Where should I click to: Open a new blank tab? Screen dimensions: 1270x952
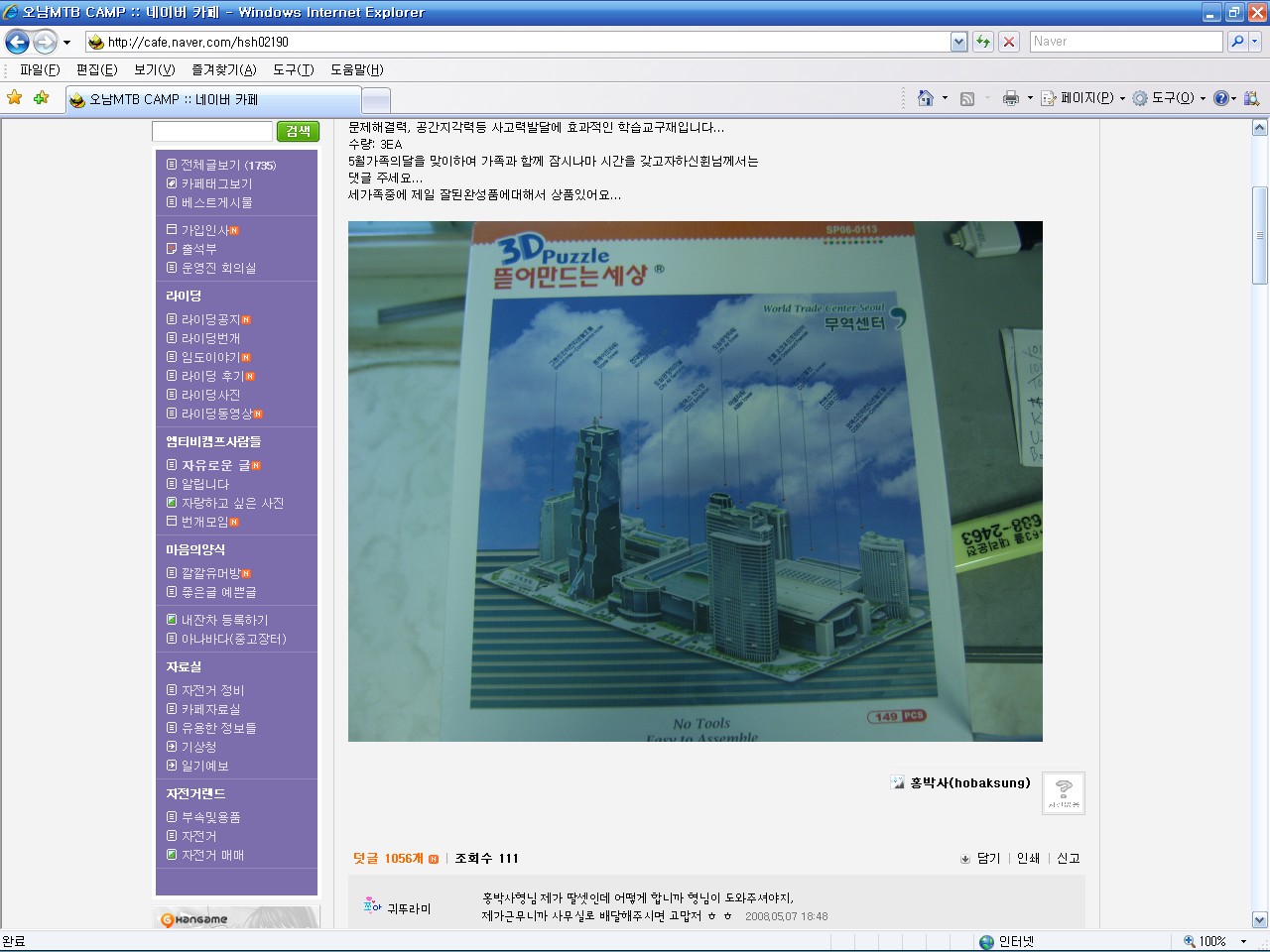[376, 100]
